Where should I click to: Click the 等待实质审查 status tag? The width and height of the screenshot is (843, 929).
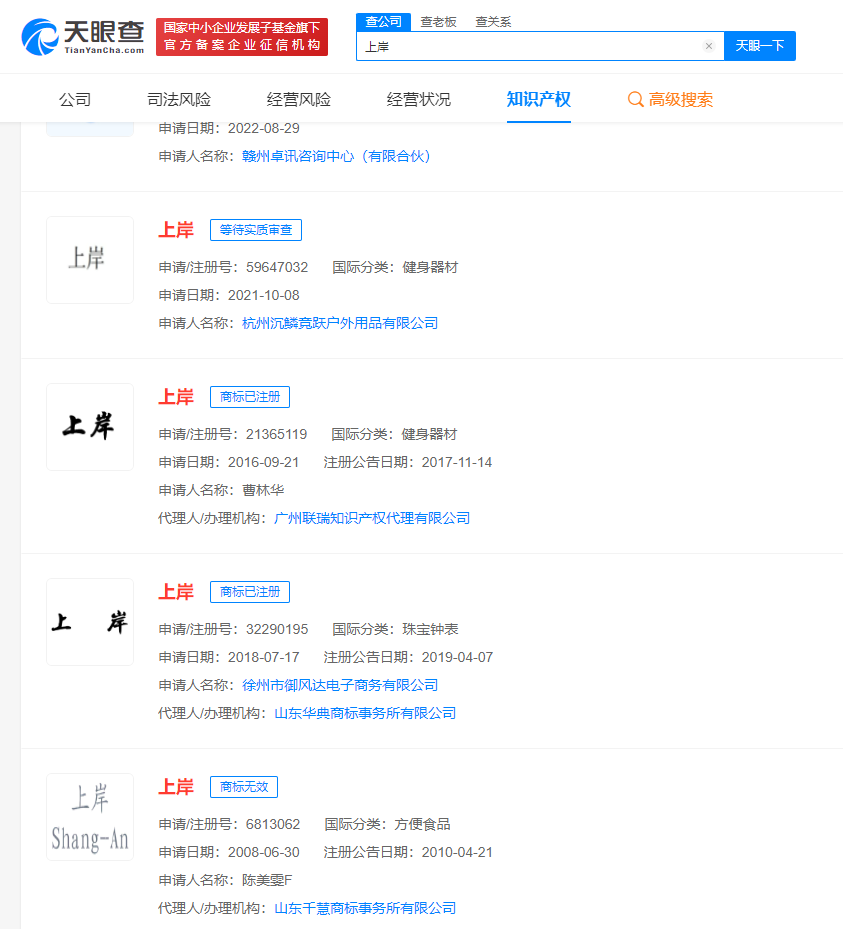pos(256,230)
